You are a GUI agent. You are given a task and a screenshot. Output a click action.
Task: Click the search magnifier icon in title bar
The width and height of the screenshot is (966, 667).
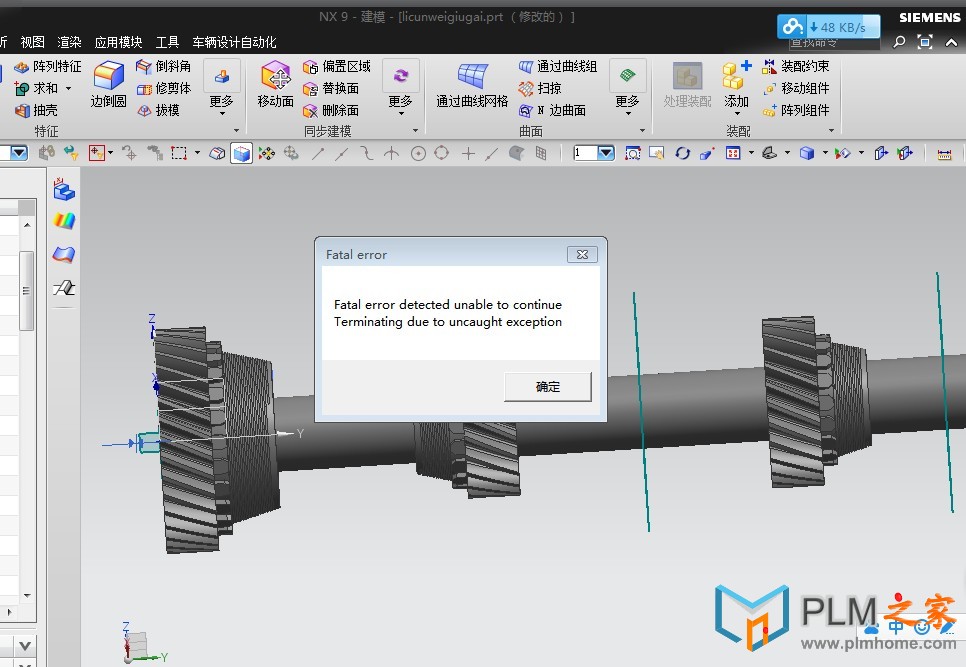click(x=899, y=42)
